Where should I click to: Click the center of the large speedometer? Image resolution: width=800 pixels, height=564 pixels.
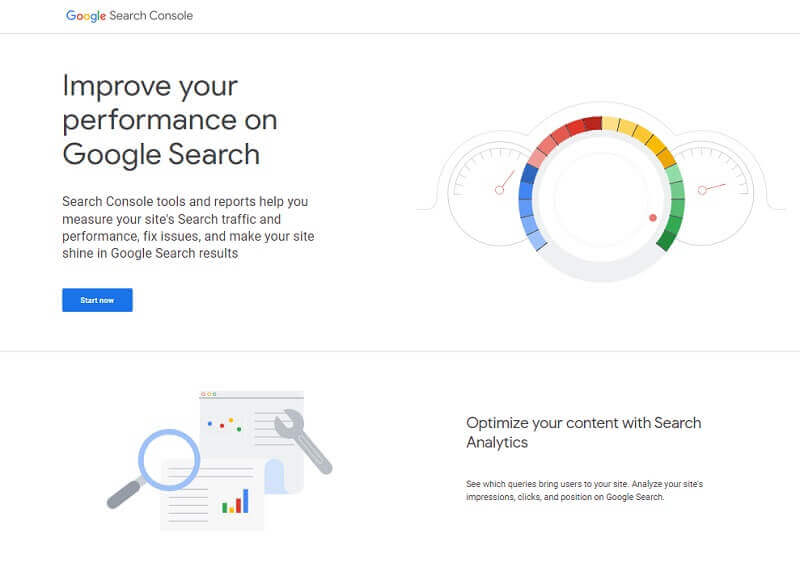coord(602,199)
